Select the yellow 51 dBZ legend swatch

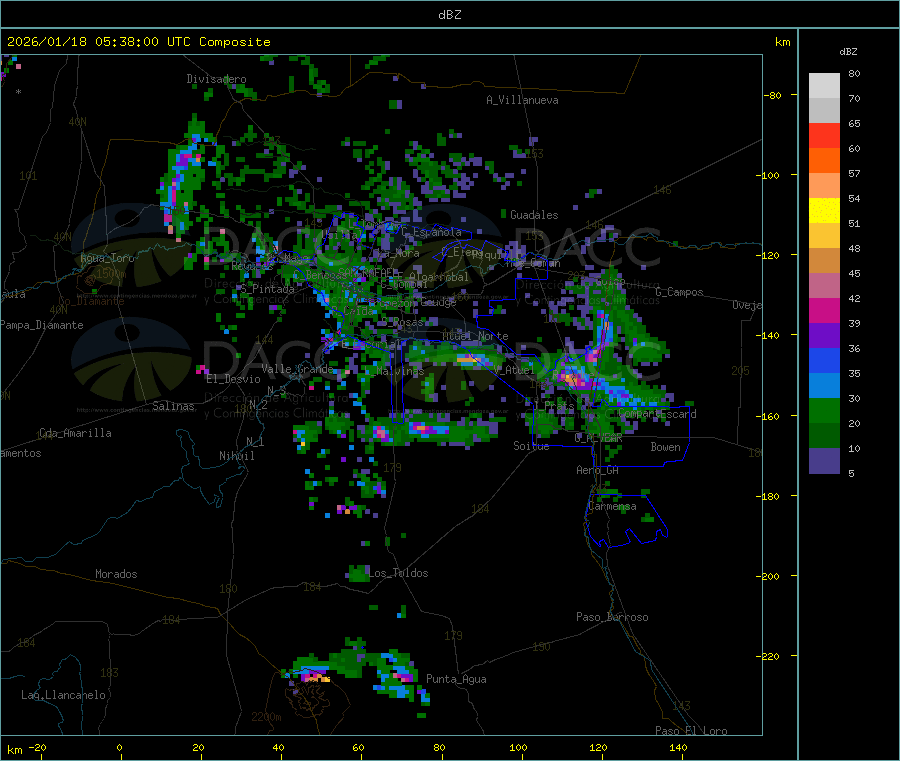[824, 211]
